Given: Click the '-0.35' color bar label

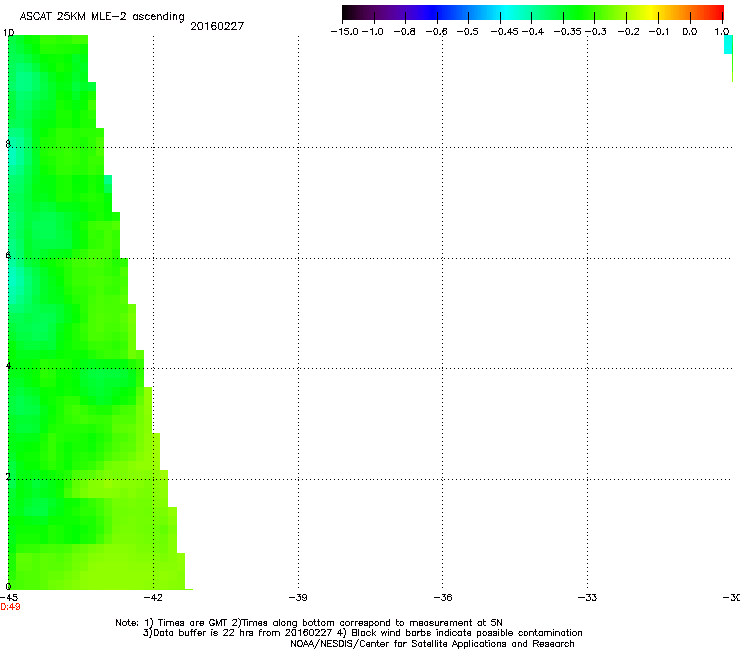Looking at the screenshot, I should (x=567, y=32).
